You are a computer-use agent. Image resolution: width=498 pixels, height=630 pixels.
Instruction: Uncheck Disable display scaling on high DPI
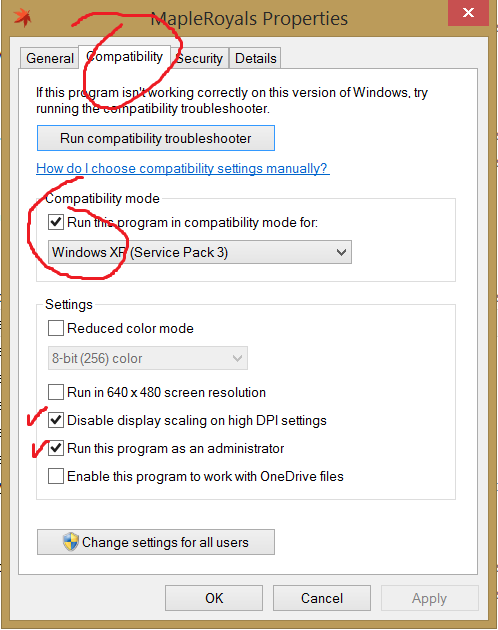pyautogui.click(x=56, y=420)
